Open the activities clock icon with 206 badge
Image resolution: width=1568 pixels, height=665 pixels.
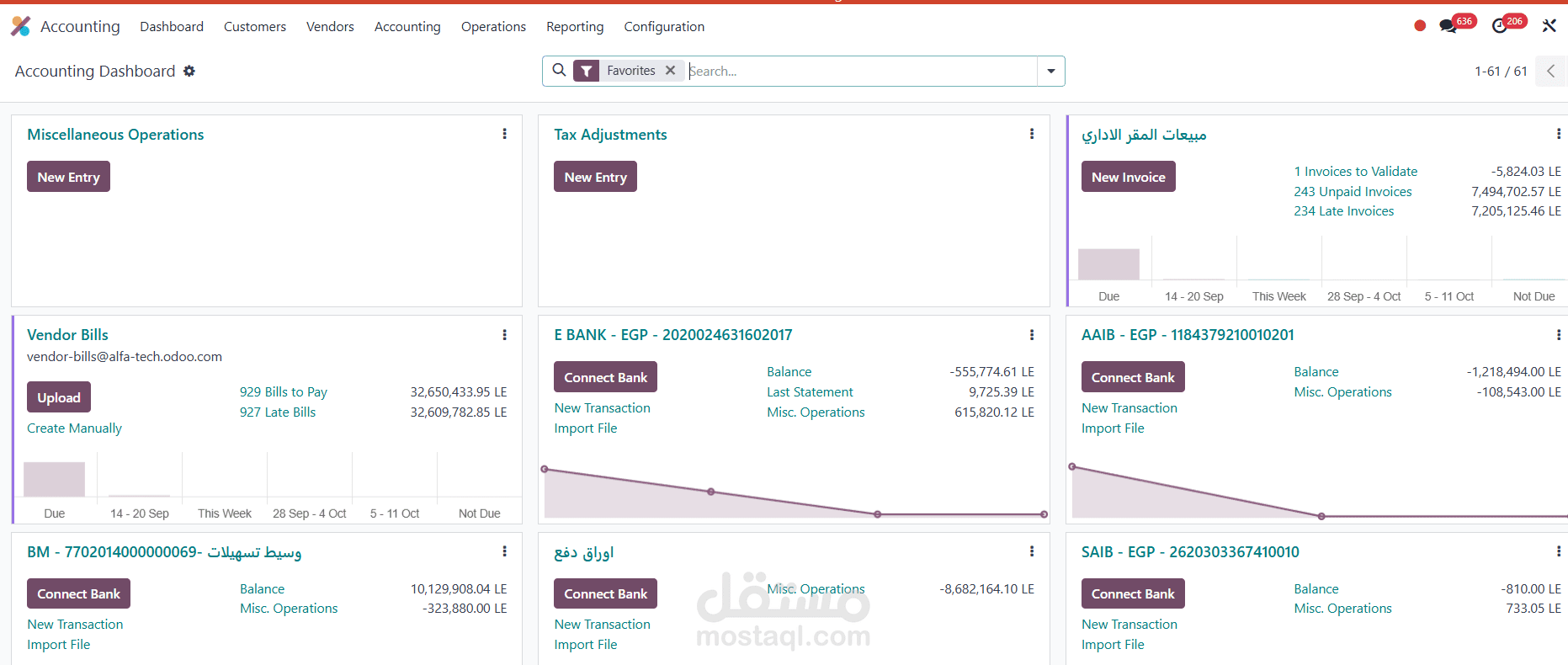1499,26
